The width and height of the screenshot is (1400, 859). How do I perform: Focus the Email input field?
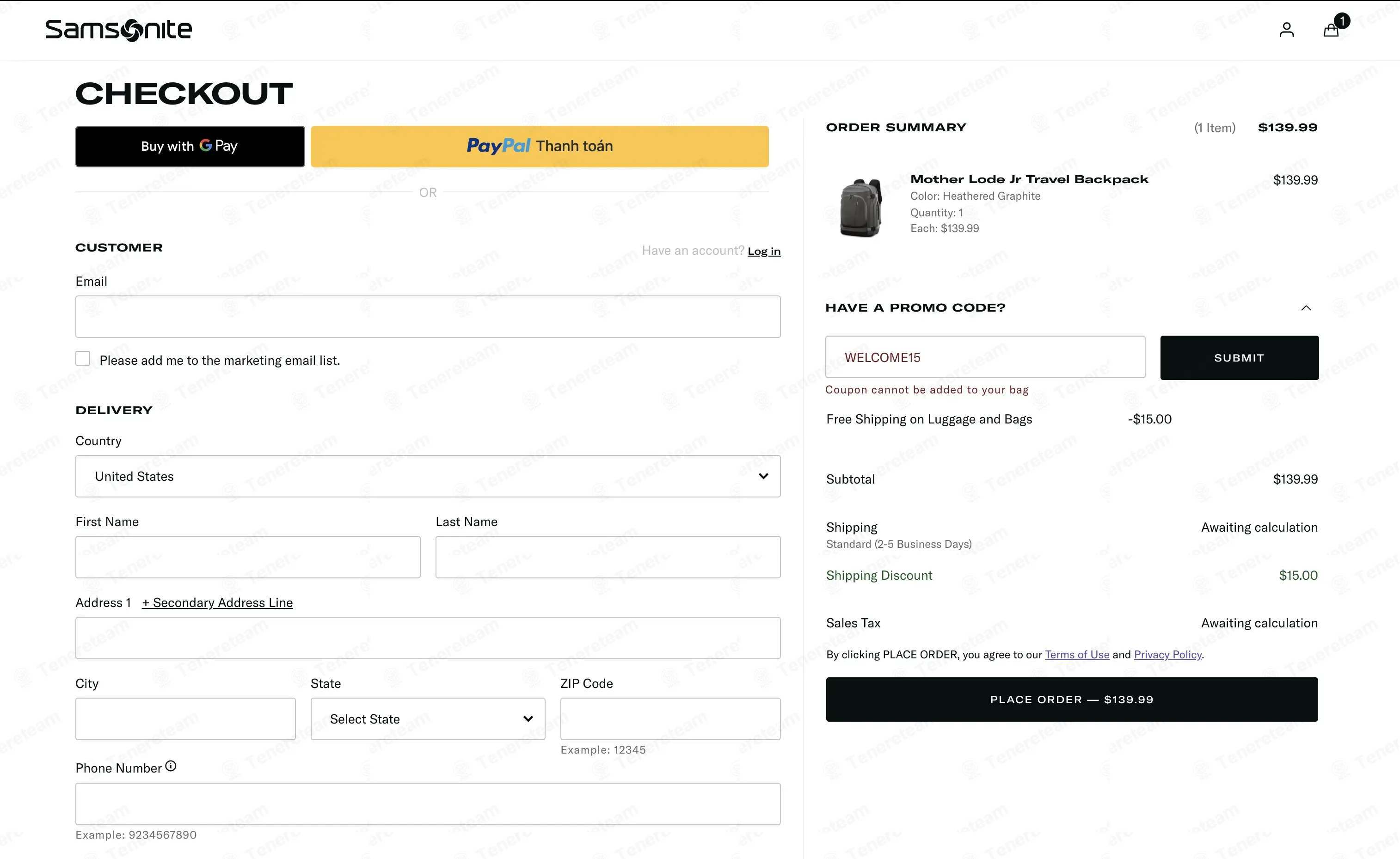pos(428,316)
